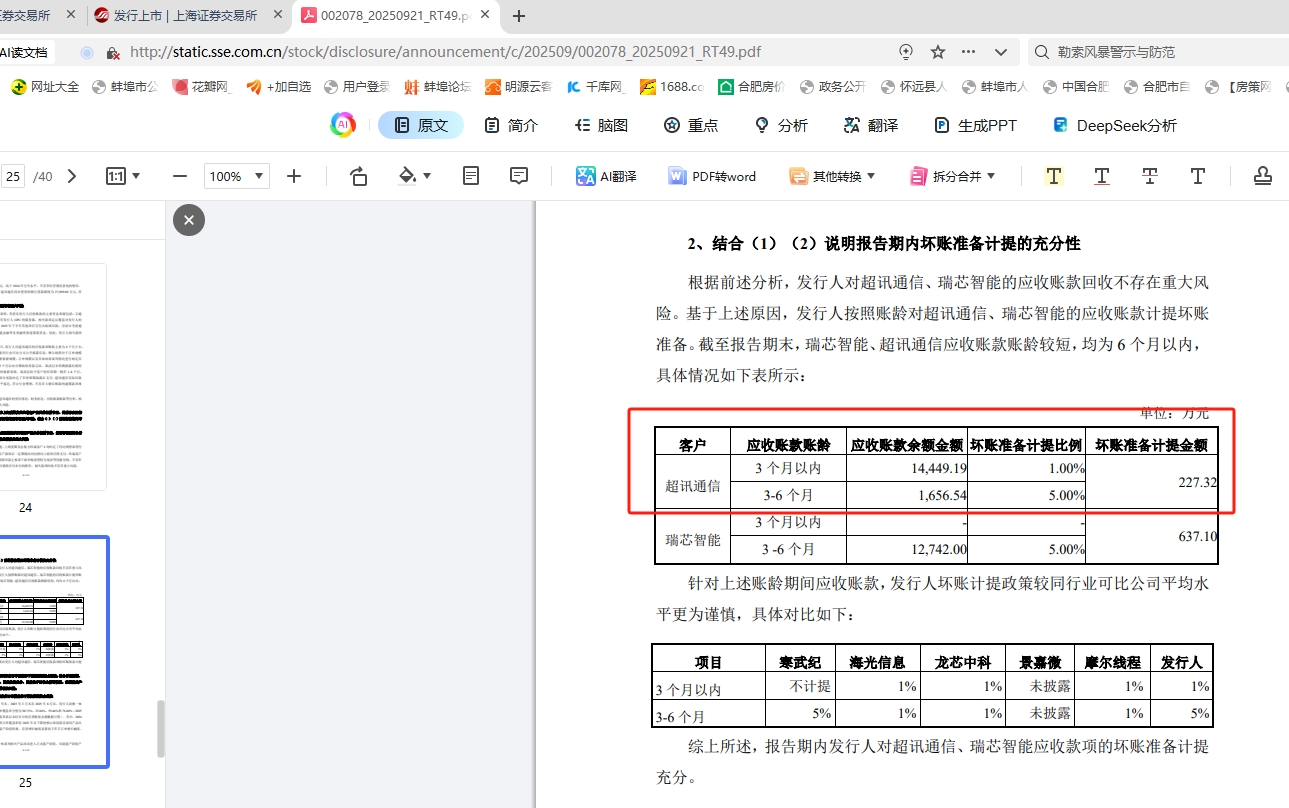
Task: Select the plain text T tool
Action: tap(1197, 176)
